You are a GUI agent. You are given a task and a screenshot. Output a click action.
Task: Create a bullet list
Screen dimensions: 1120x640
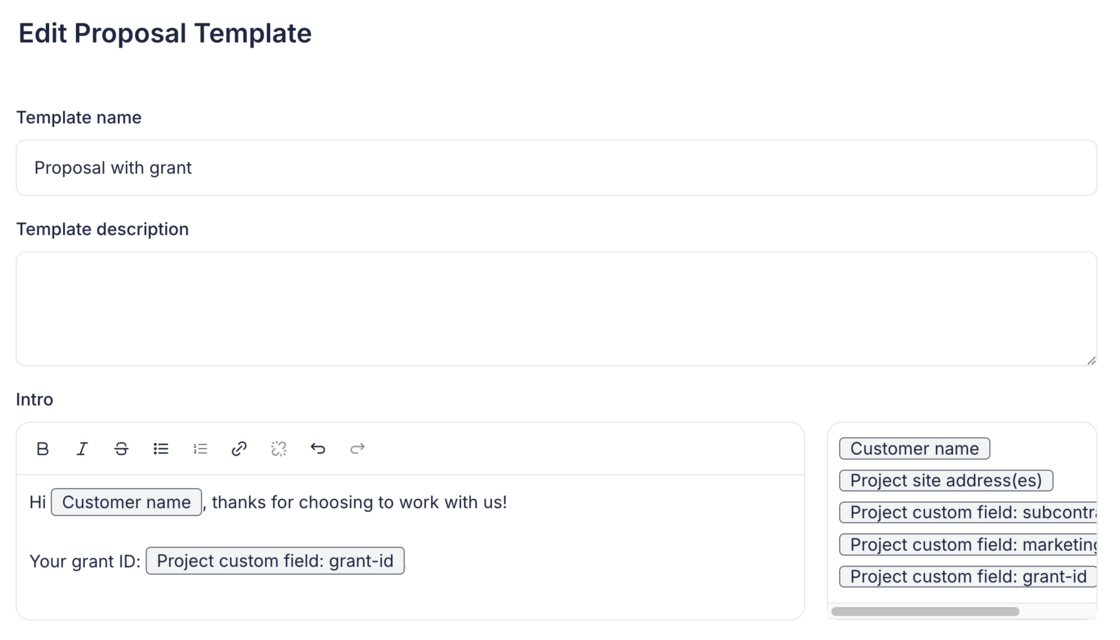160,448
